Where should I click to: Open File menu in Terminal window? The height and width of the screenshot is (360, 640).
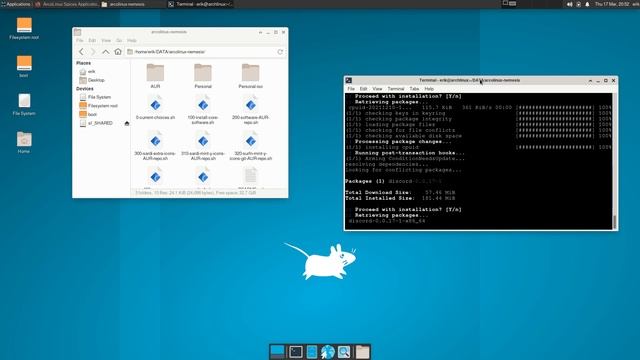point(351,89)
